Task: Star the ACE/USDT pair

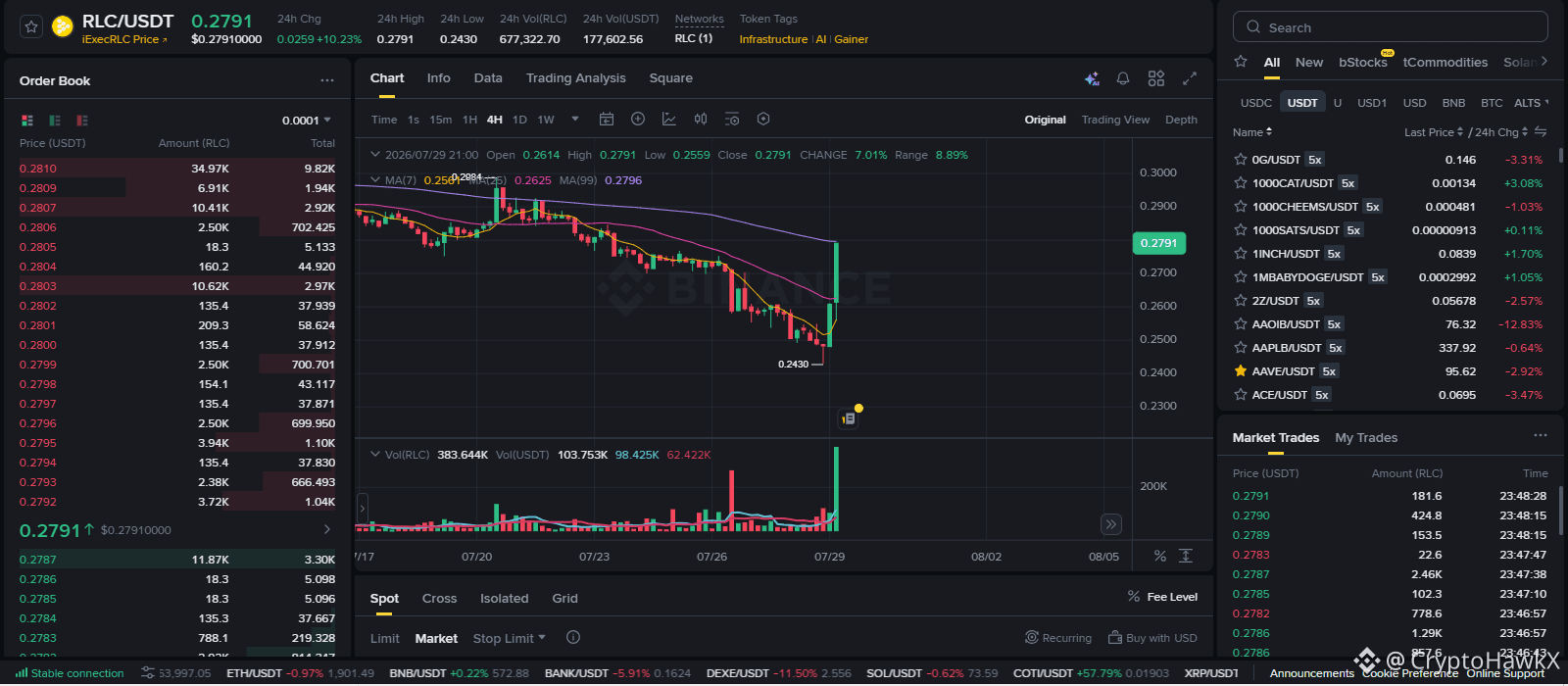Action: [x=1241, y=394]
